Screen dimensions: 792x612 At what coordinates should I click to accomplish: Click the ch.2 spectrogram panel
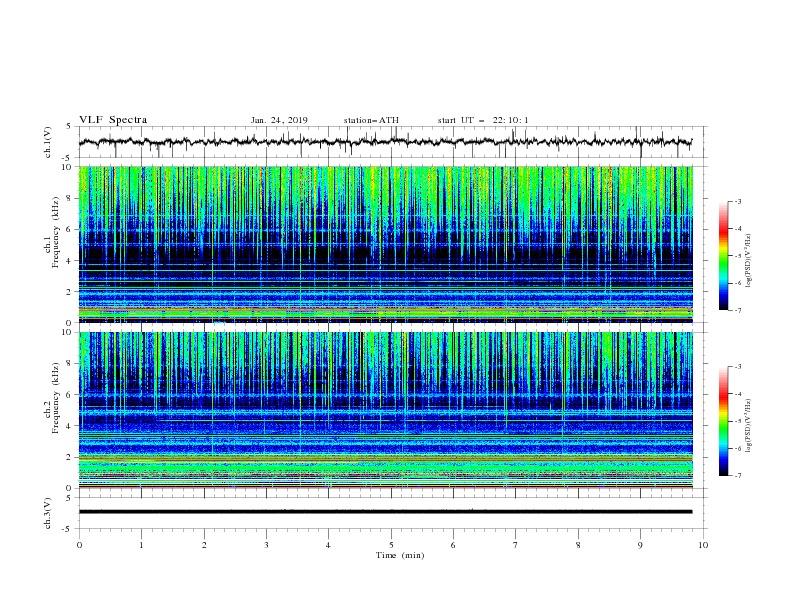385,410
